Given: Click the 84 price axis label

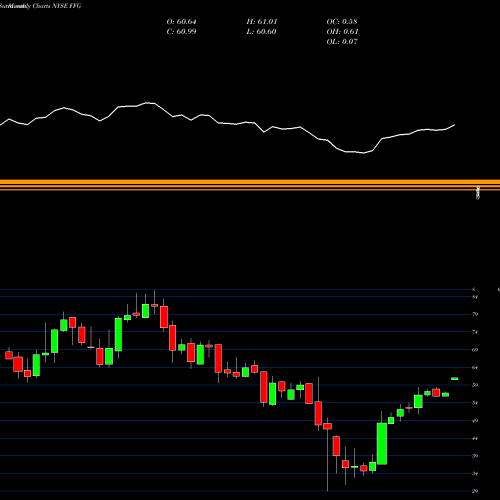Looking at the screenshot, I should 475,297.
